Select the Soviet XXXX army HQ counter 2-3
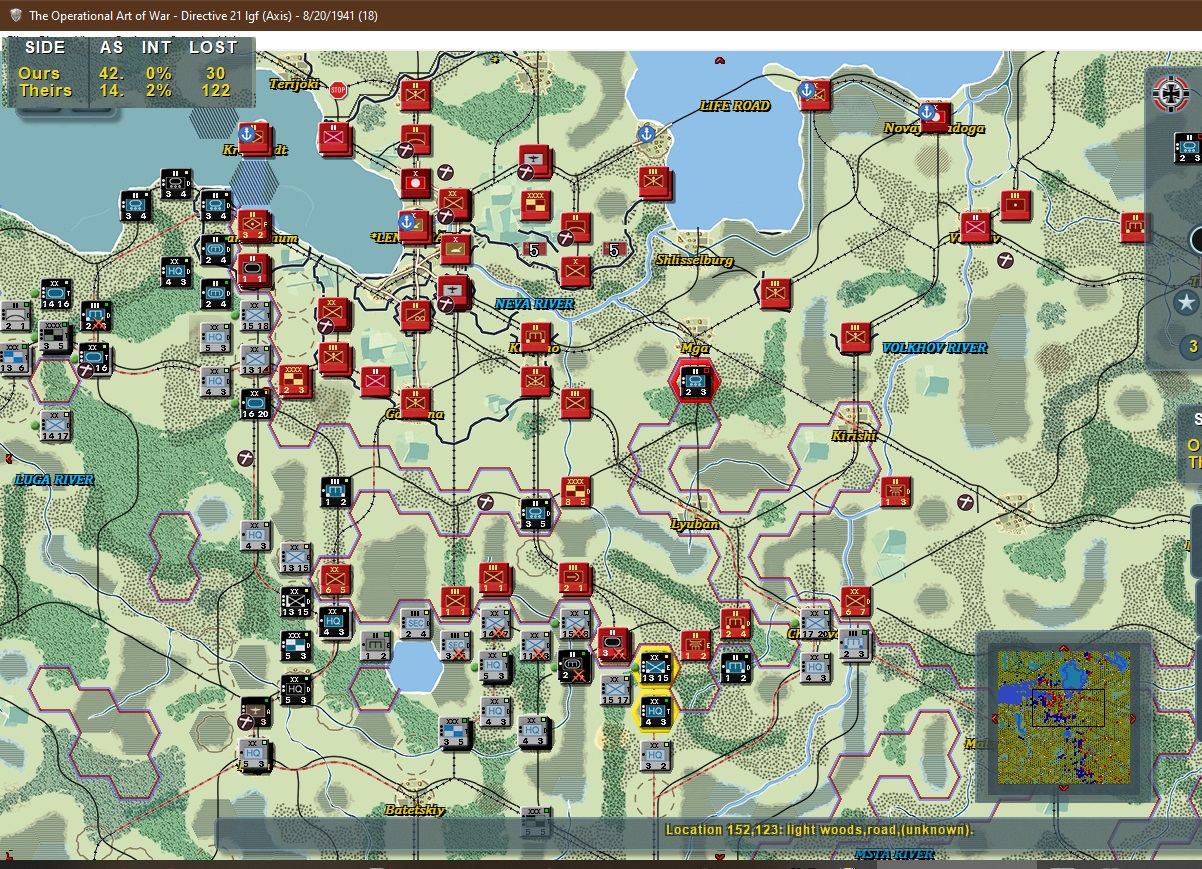1202x869 pixels. point(294,381)
